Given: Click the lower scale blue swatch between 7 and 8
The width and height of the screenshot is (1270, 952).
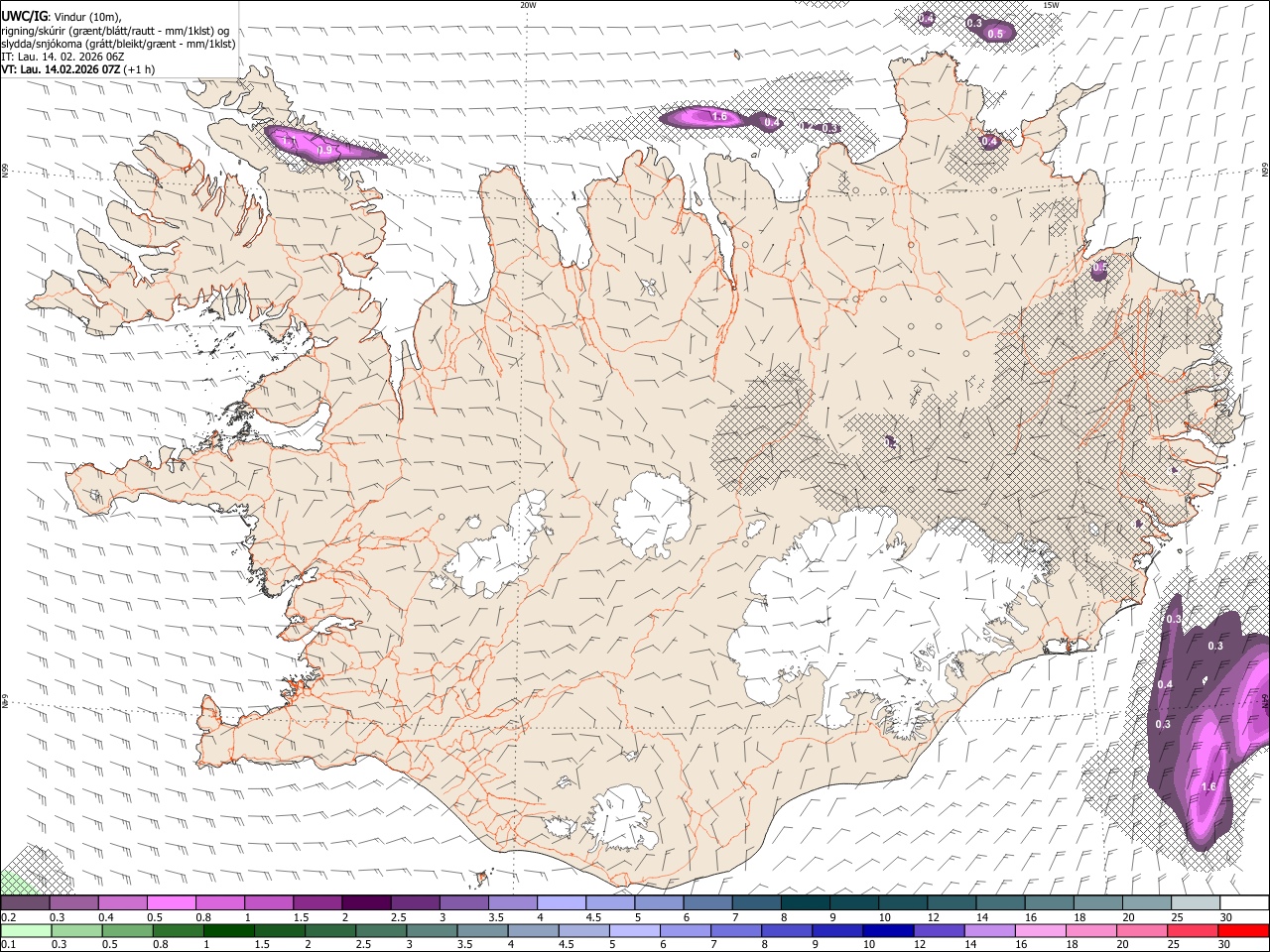Looking at the screenshot, I should [x=736, y=930].
